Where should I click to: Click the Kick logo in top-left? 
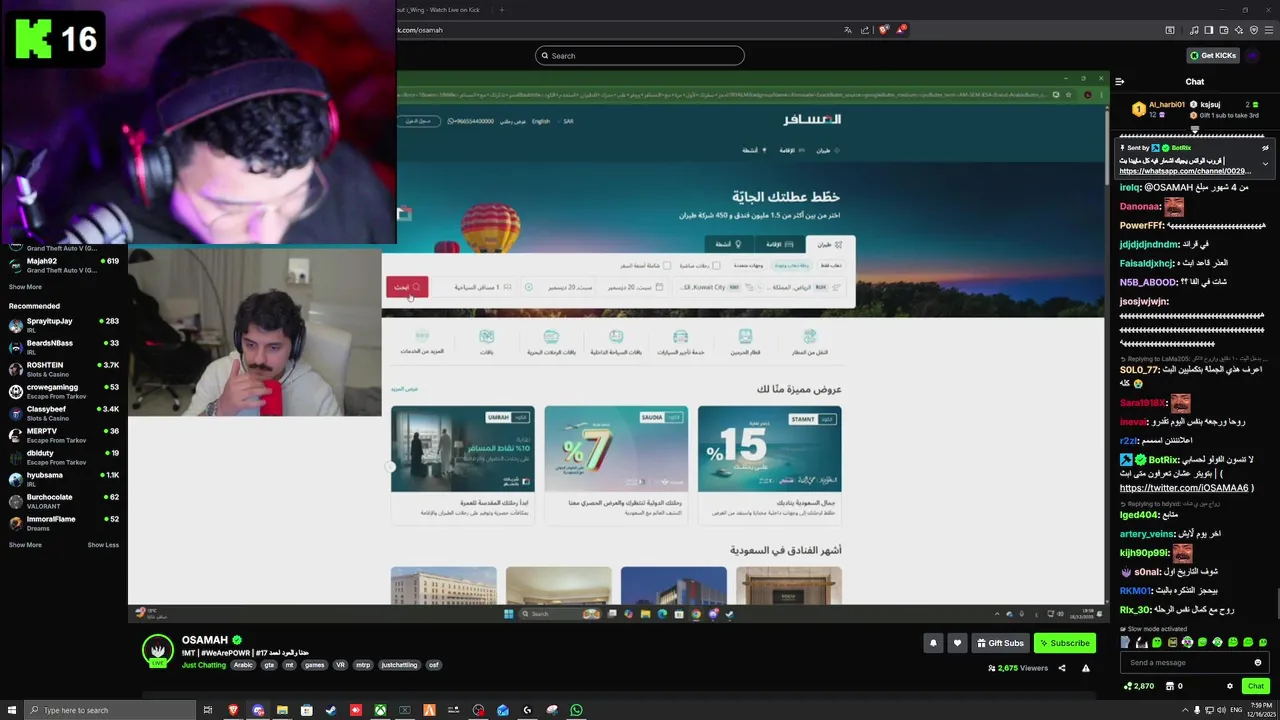tap(34, 39)
